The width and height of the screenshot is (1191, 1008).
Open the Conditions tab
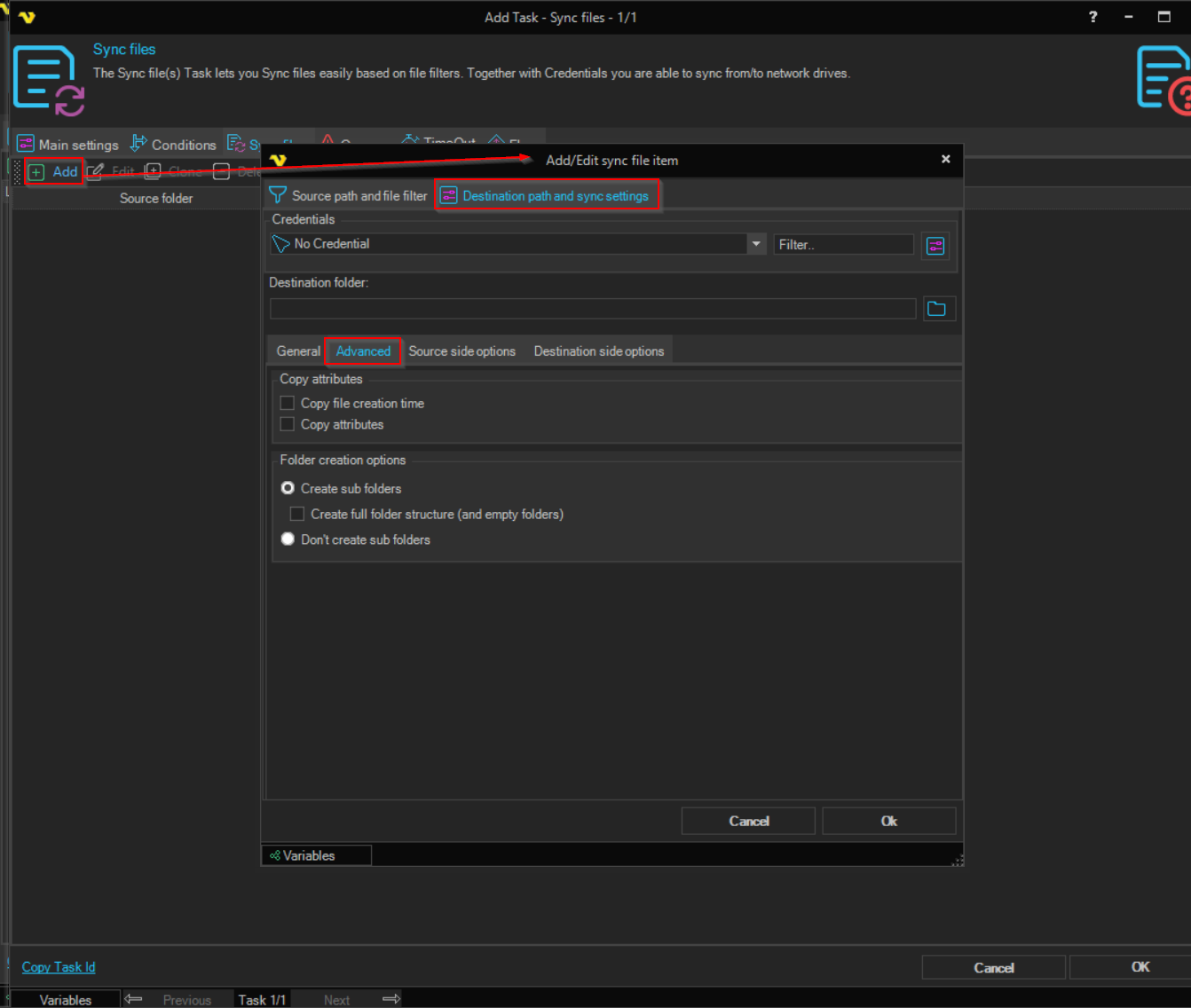pos(174,145)
